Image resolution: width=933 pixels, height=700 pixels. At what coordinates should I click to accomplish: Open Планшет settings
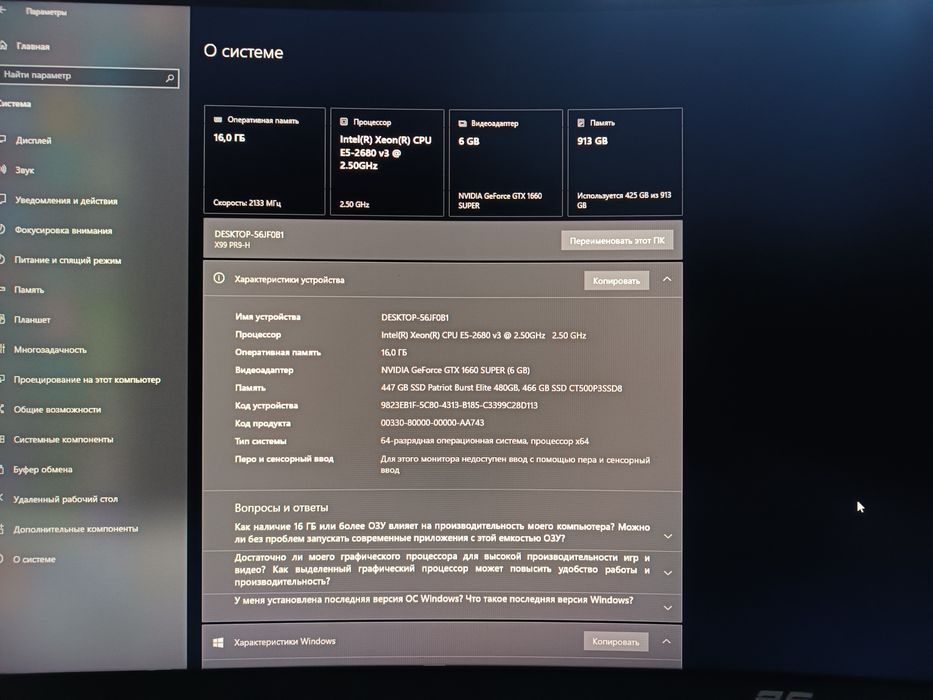[32, 320]
